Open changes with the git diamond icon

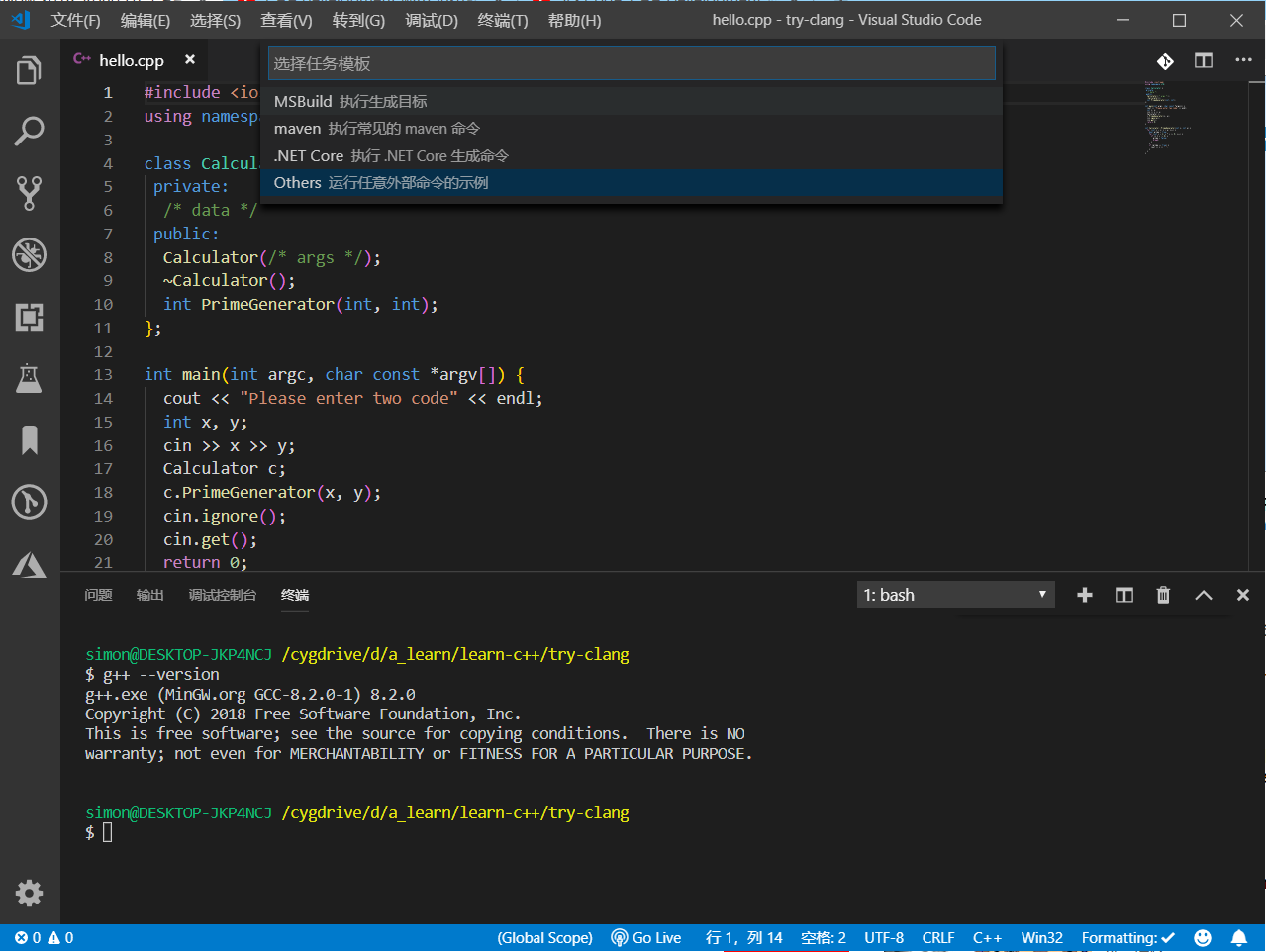tap(1165, 61)
